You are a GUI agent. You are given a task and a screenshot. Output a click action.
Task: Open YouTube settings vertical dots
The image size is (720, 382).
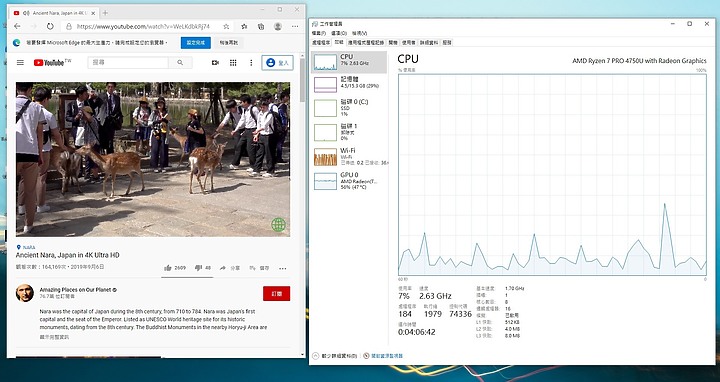[251, 62]
